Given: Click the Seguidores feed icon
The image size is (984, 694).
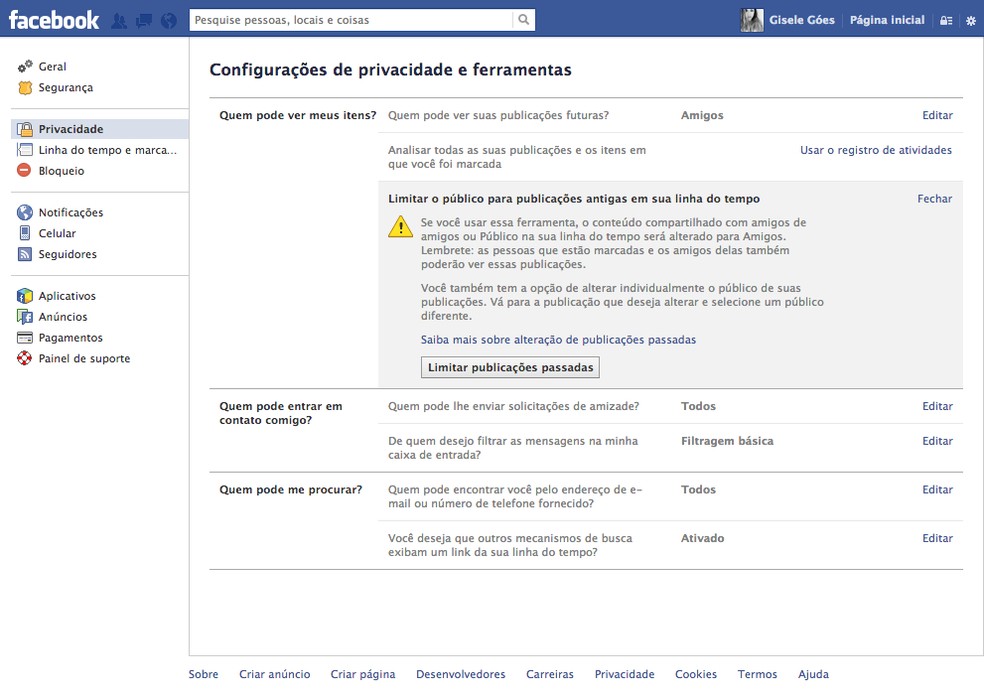Looking at the screenshot, I should click(x=24, y=254).
